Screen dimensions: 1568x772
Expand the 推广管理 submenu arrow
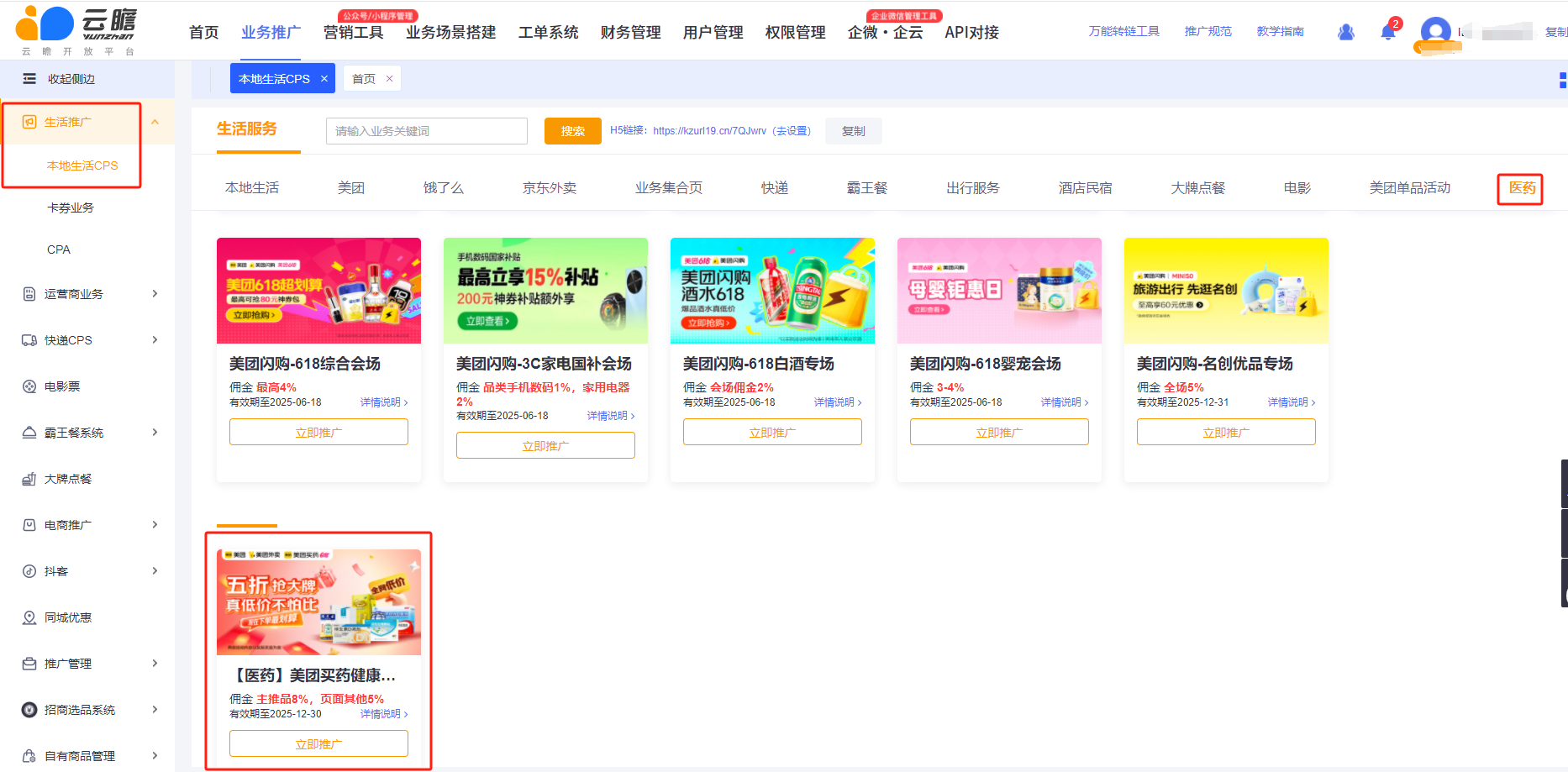point(155,663)
